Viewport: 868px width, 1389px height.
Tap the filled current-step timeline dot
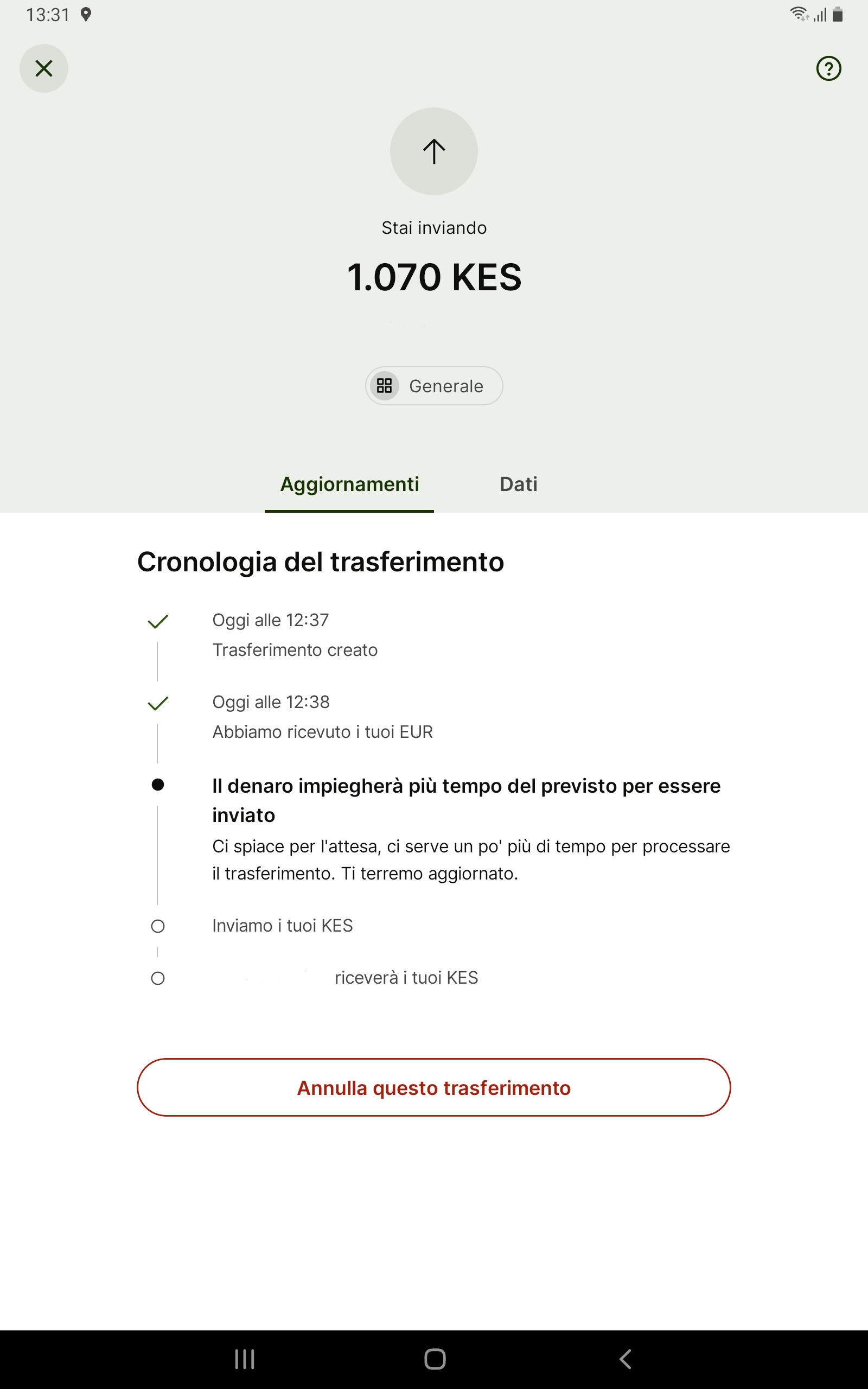point(158,785)
